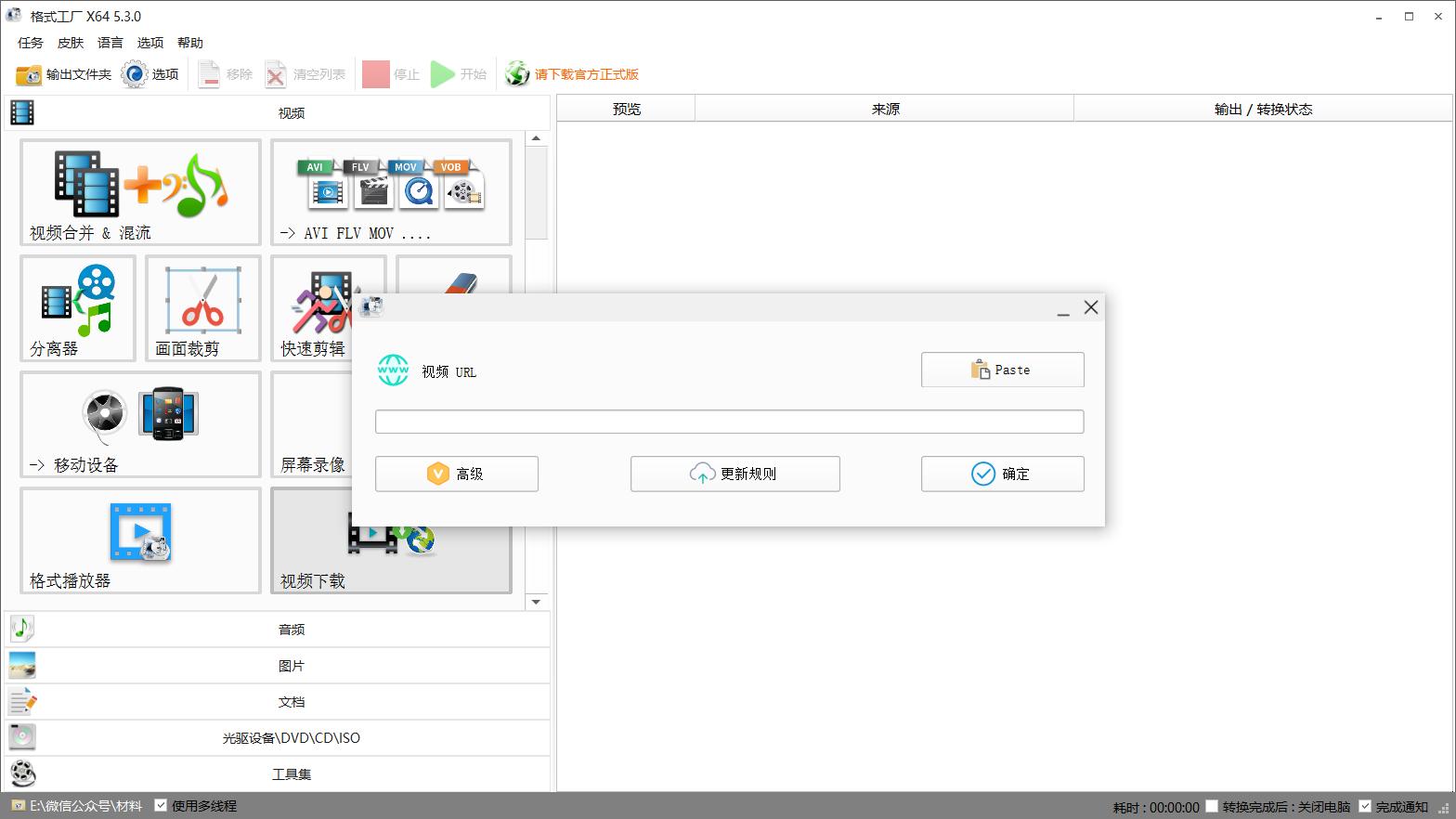Click the 输出 / 转换状态 column header
Viewport: 1456px width, 819px height.
1263,109
